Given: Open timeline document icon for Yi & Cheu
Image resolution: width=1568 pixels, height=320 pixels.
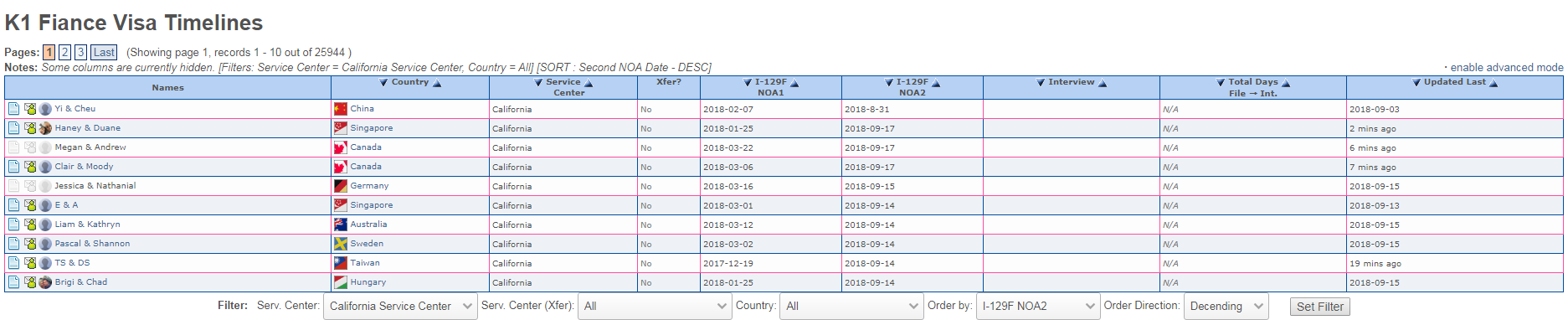Looking at the screenshot, I should click(x=13, y=109).
